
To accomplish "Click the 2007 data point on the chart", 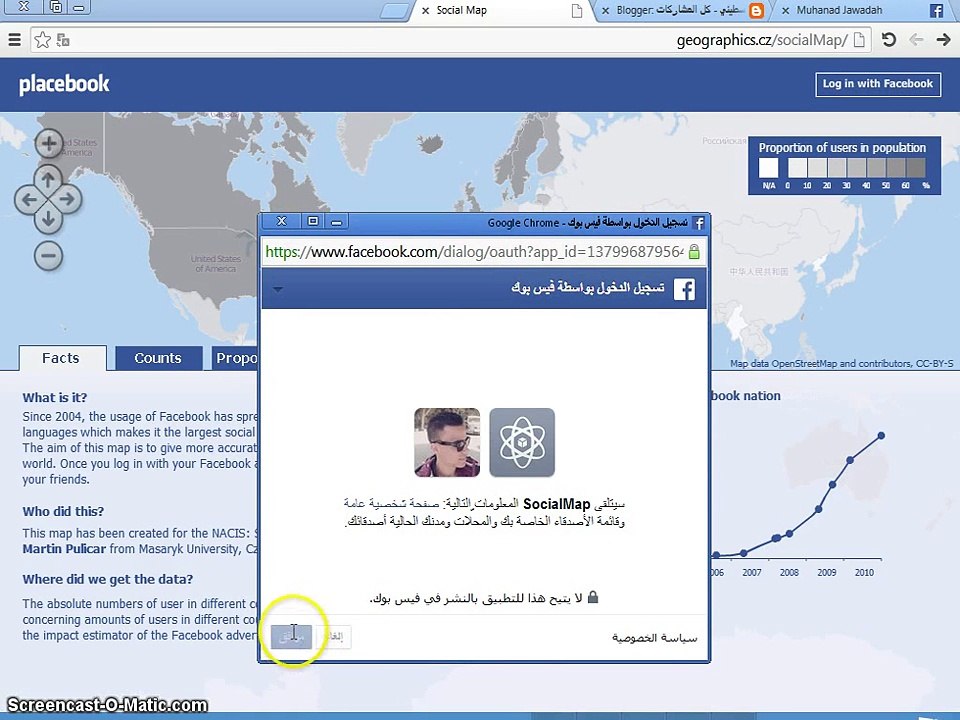I will 743,553.
